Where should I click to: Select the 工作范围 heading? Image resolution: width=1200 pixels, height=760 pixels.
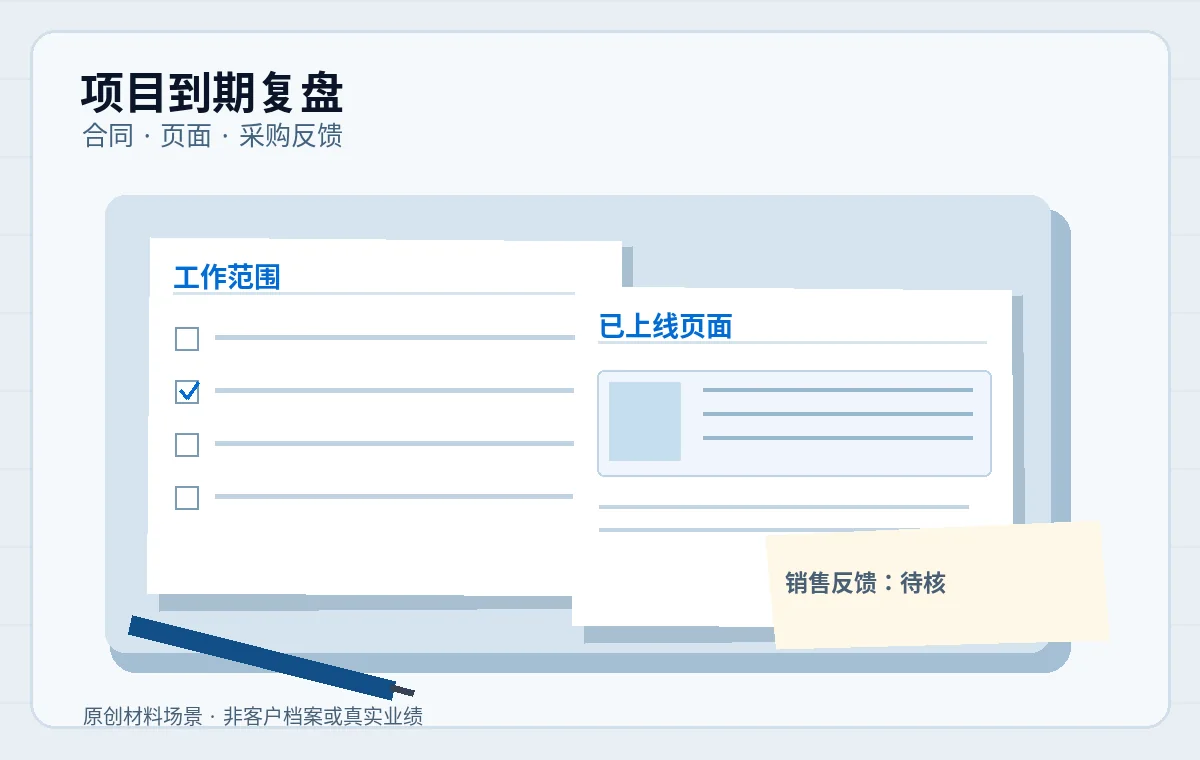pos(227,277)
